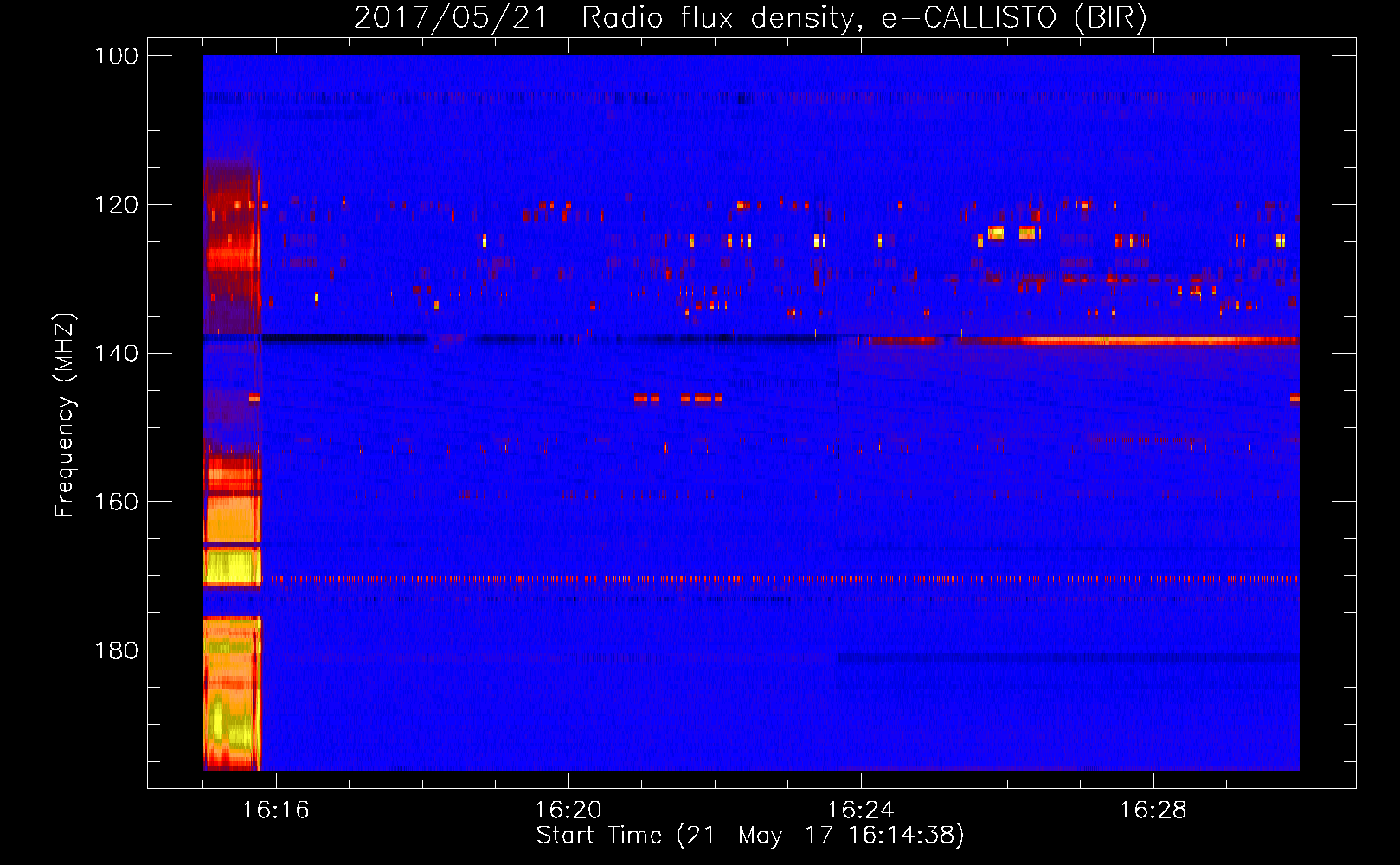1400x865 pixels.
Task: Click the 140 frequency tick label
Action: coord(117,353)
